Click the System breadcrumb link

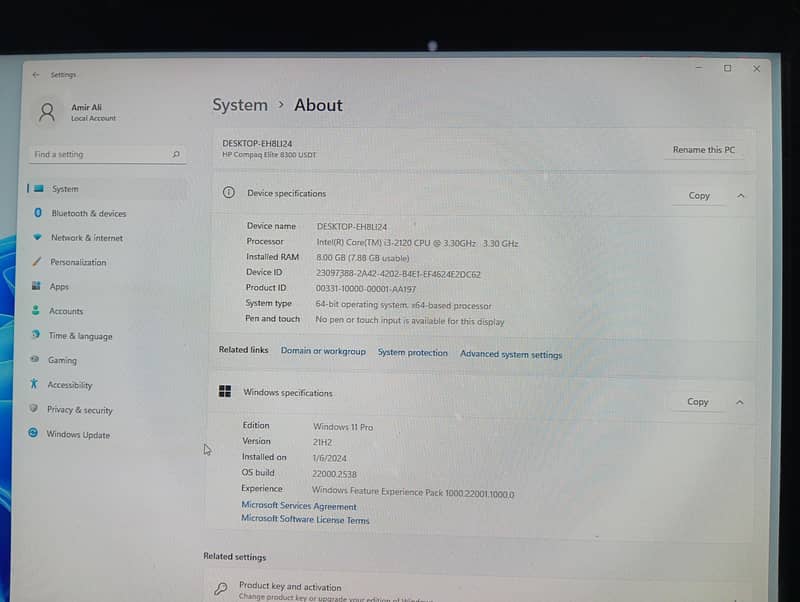point(239,105)
